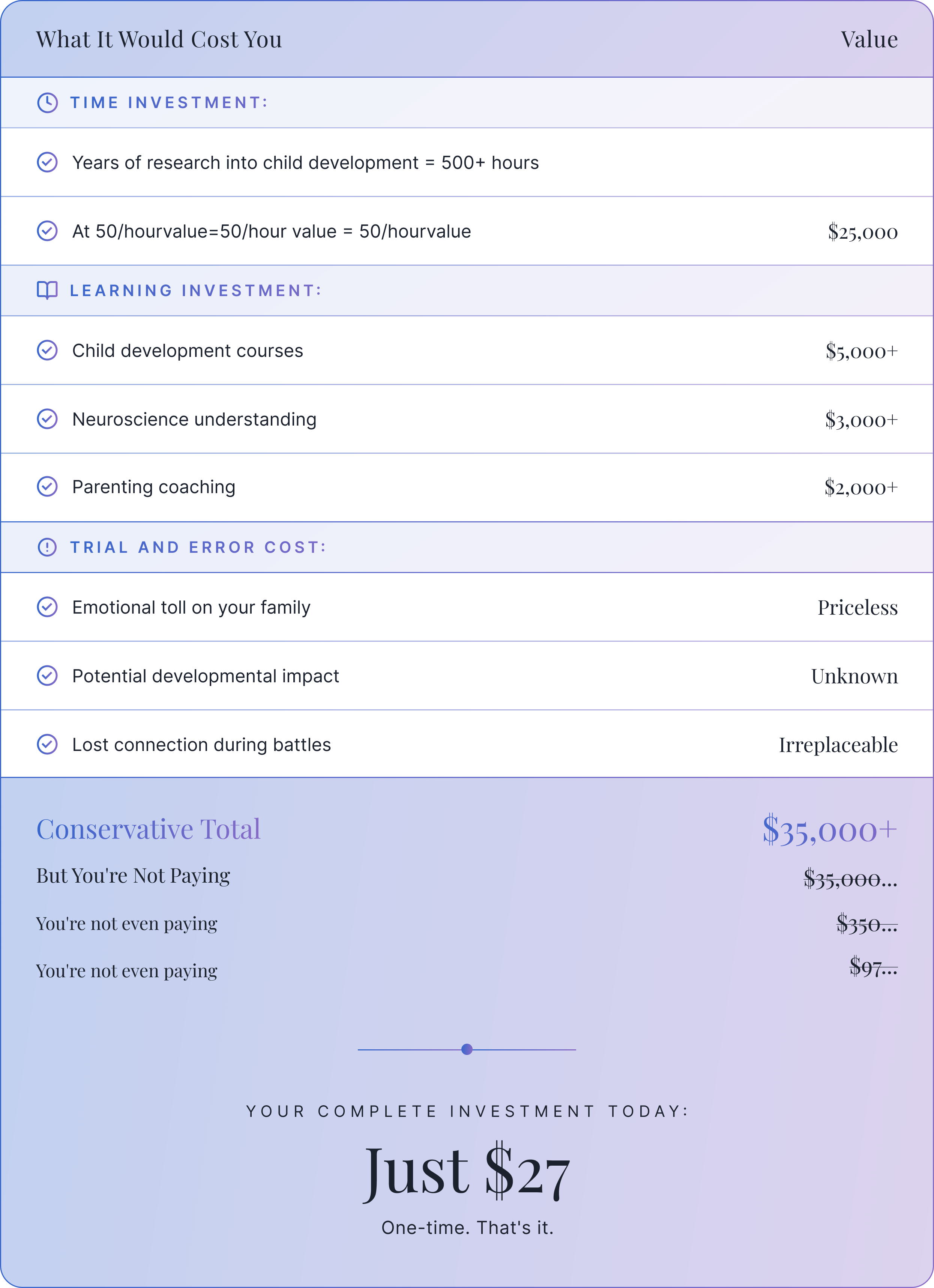Click the check icon beside Lost connection
This screenshot has height=1288, width=934.
47,744
